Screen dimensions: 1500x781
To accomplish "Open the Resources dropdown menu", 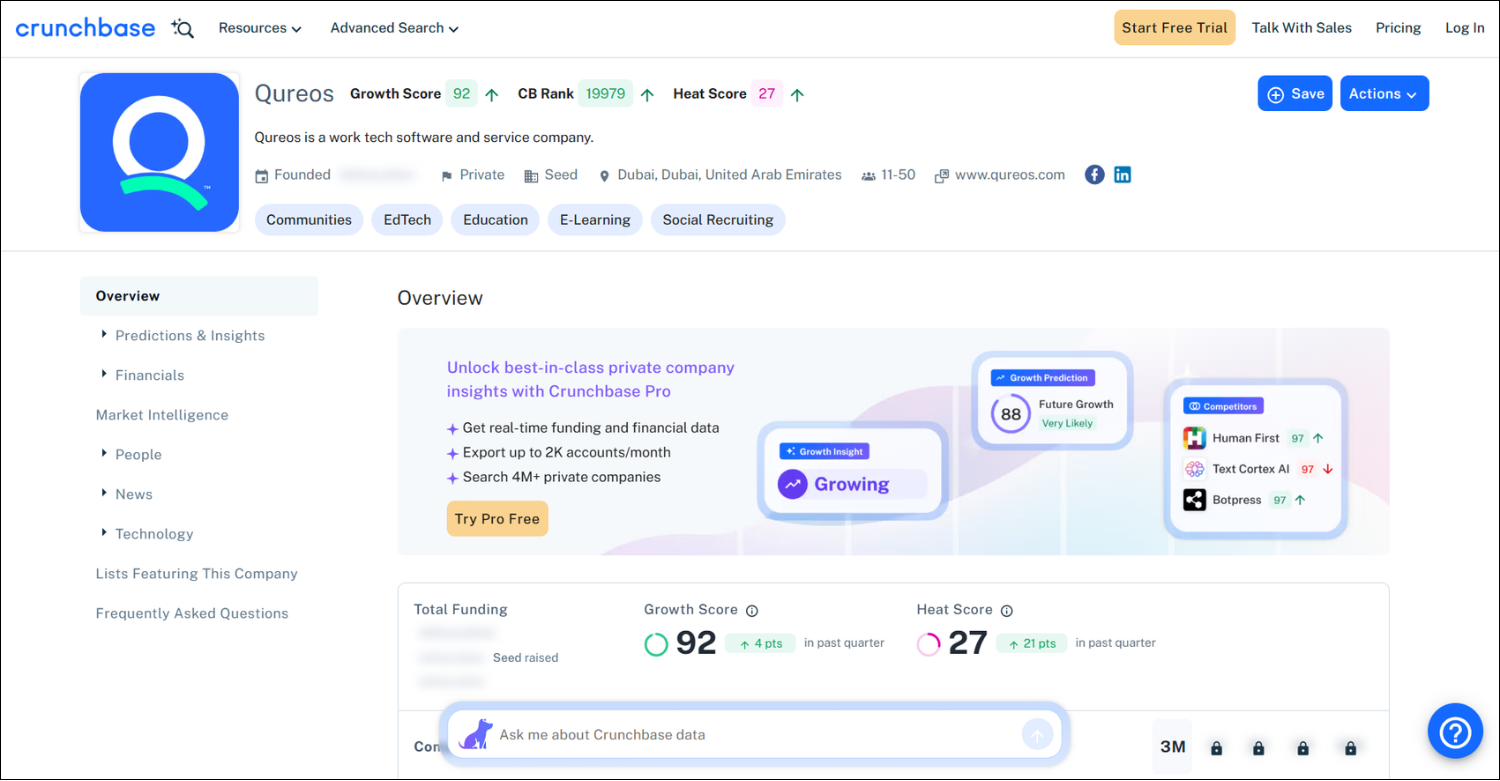I will coord(260,28).
